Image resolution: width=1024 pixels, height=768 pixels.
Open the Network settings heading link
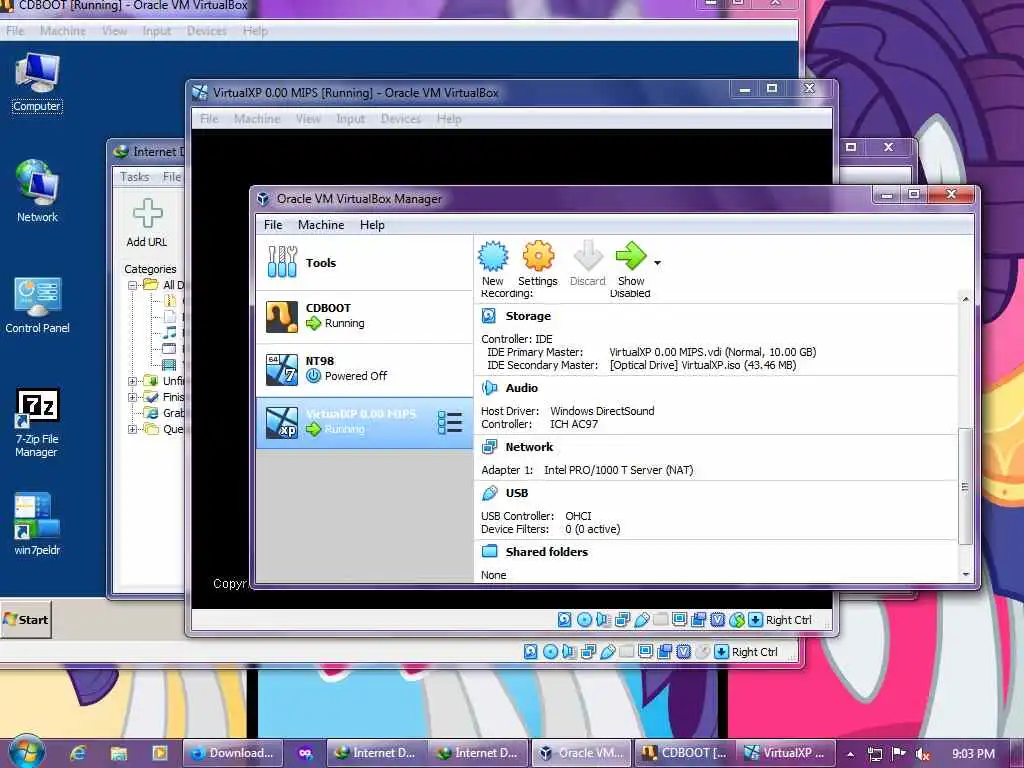pyautogui.click(x=529, y=447)
